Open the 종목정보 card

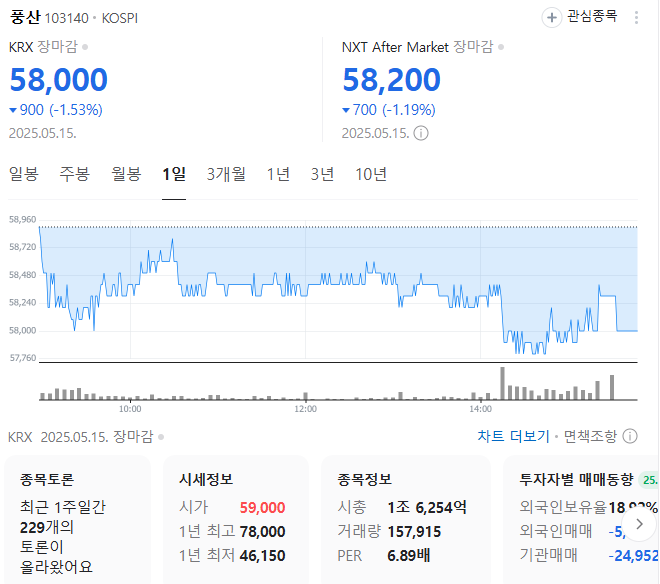(x=406, y=520)
